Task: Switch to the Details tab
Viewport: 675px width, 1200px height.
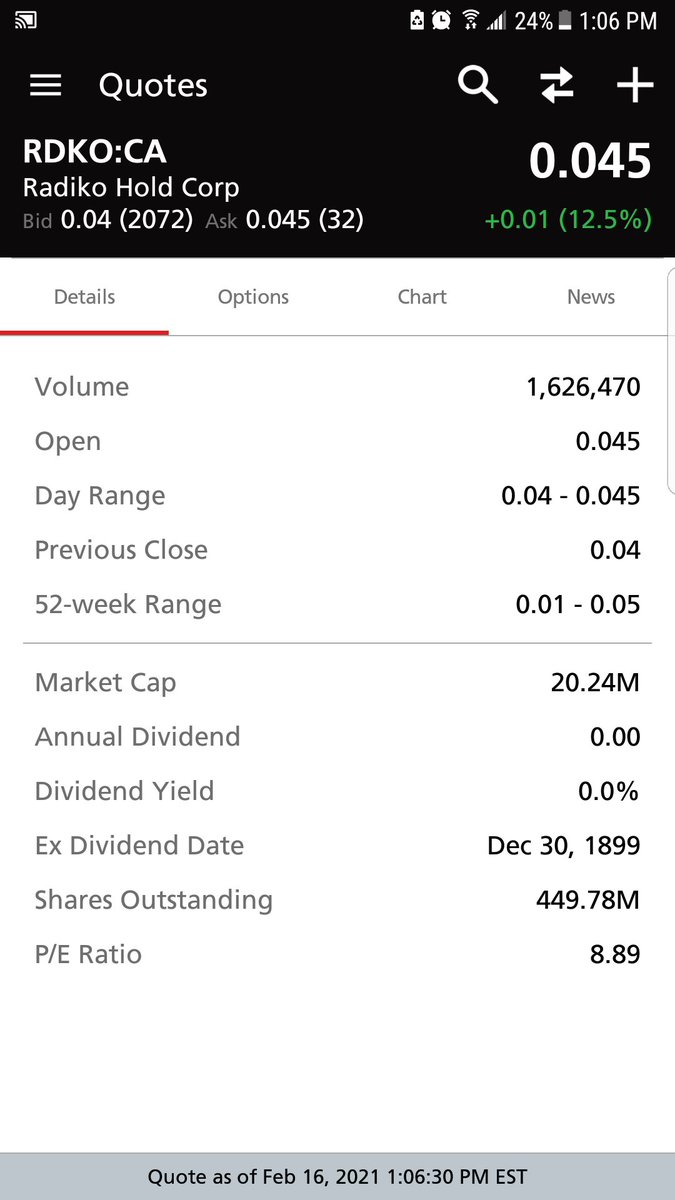Action: (x=85, y=297)
